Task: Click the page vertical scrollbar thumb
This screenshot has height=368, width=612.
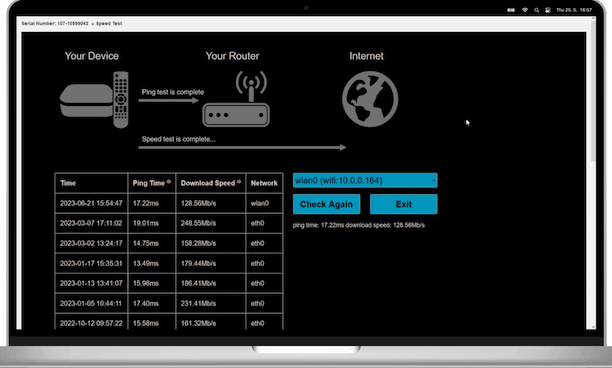Action: tap(593, 90)
